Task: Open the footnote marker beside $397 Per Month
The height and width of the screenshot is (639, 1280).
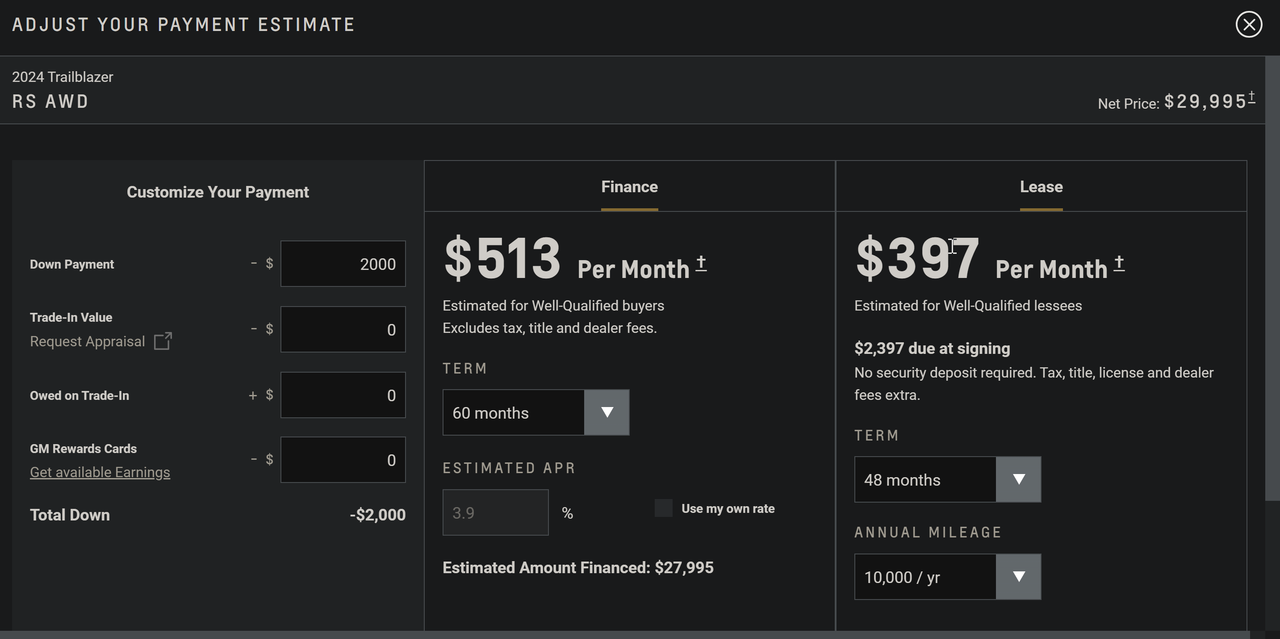Action: pyautogui.click(x=1119, y=263)
